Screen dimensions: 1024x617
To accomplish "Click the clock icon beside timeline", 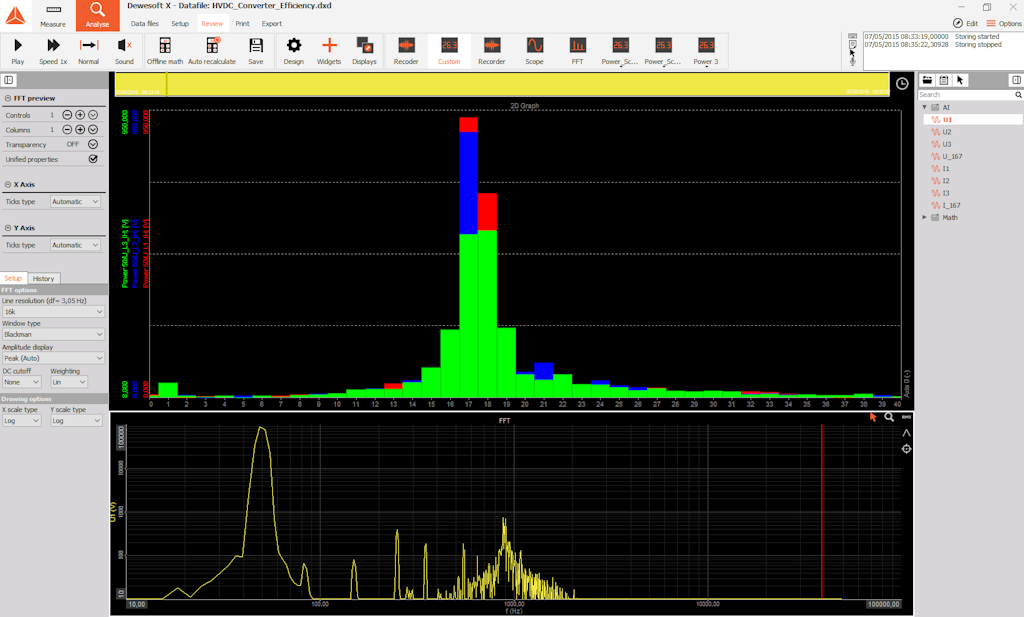I will 902,84.
